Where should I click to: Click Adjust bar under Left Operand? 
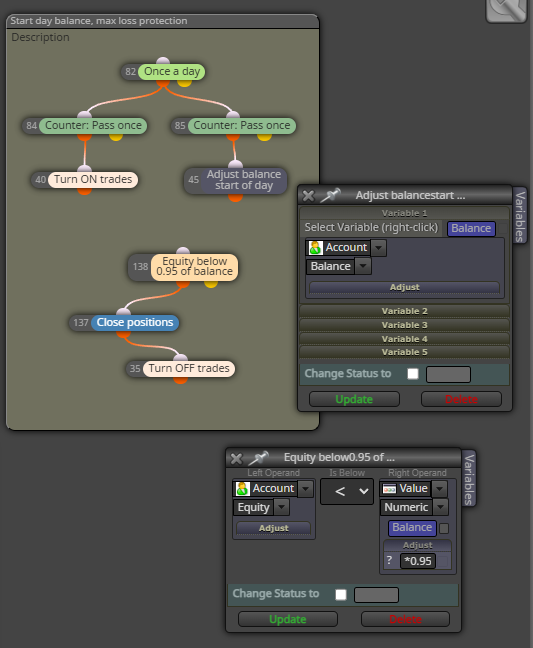click(x=274, y=528)
